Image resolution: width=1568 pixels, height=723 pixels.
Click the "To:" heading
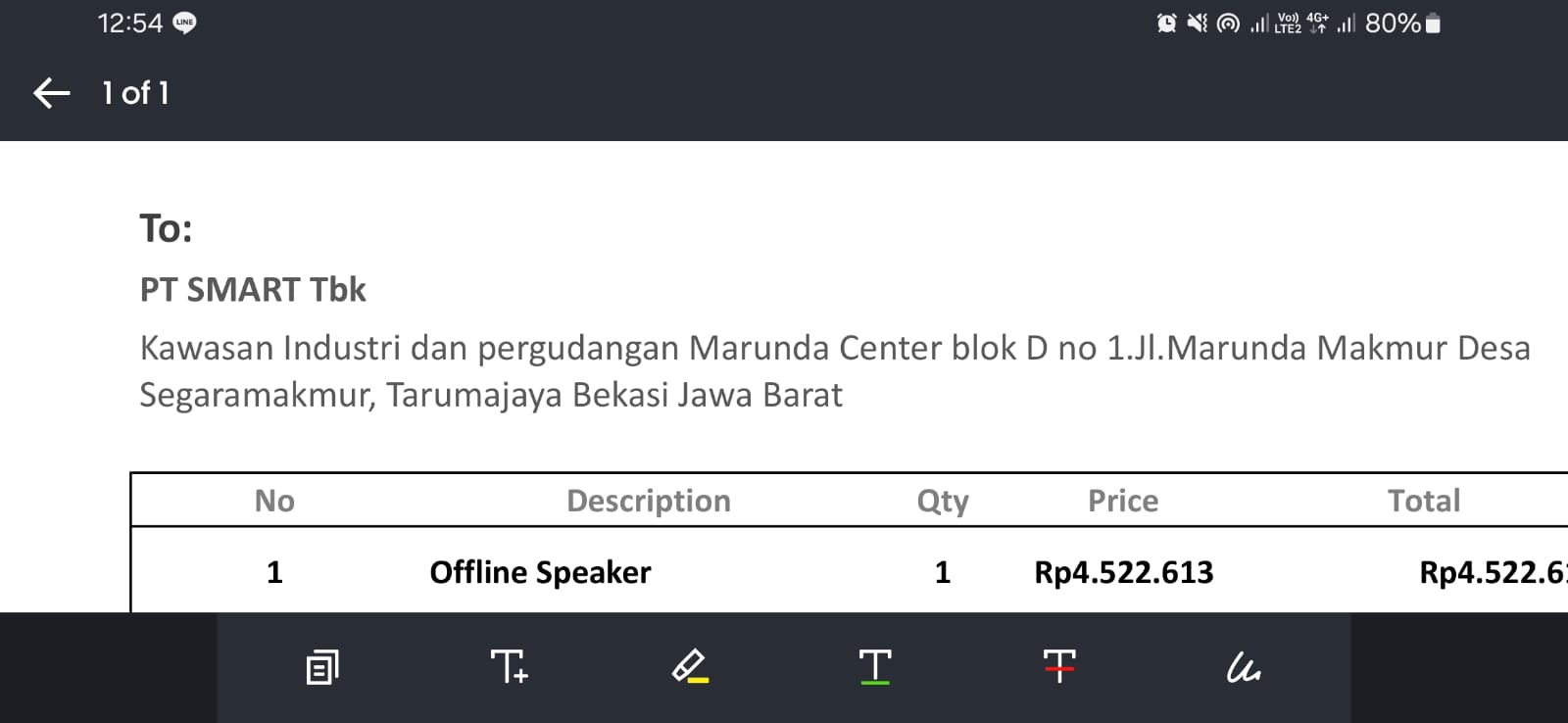point(166,228)
